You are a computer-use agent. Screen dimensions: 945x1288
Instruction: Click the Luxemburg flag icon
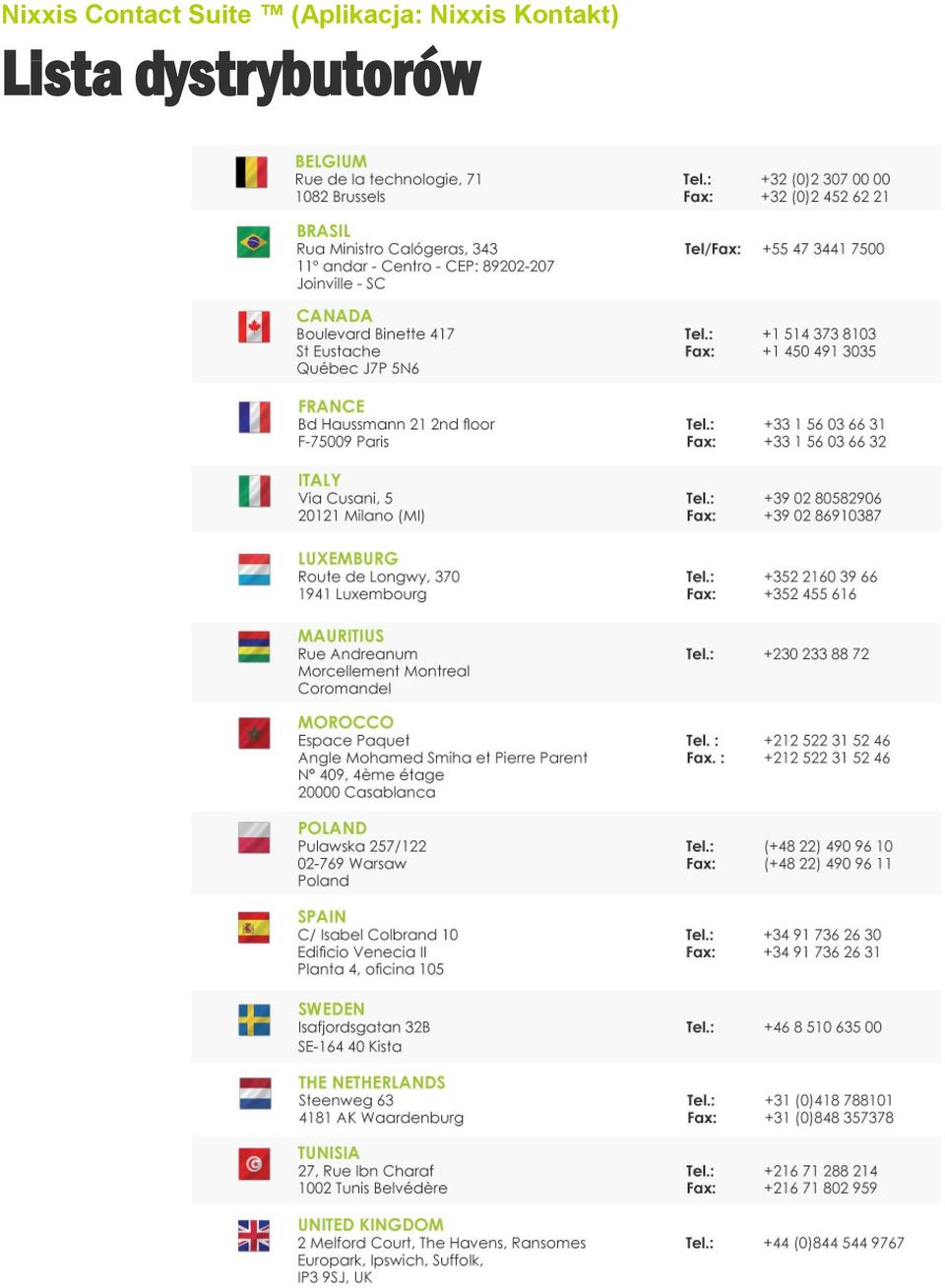(254, 570)
